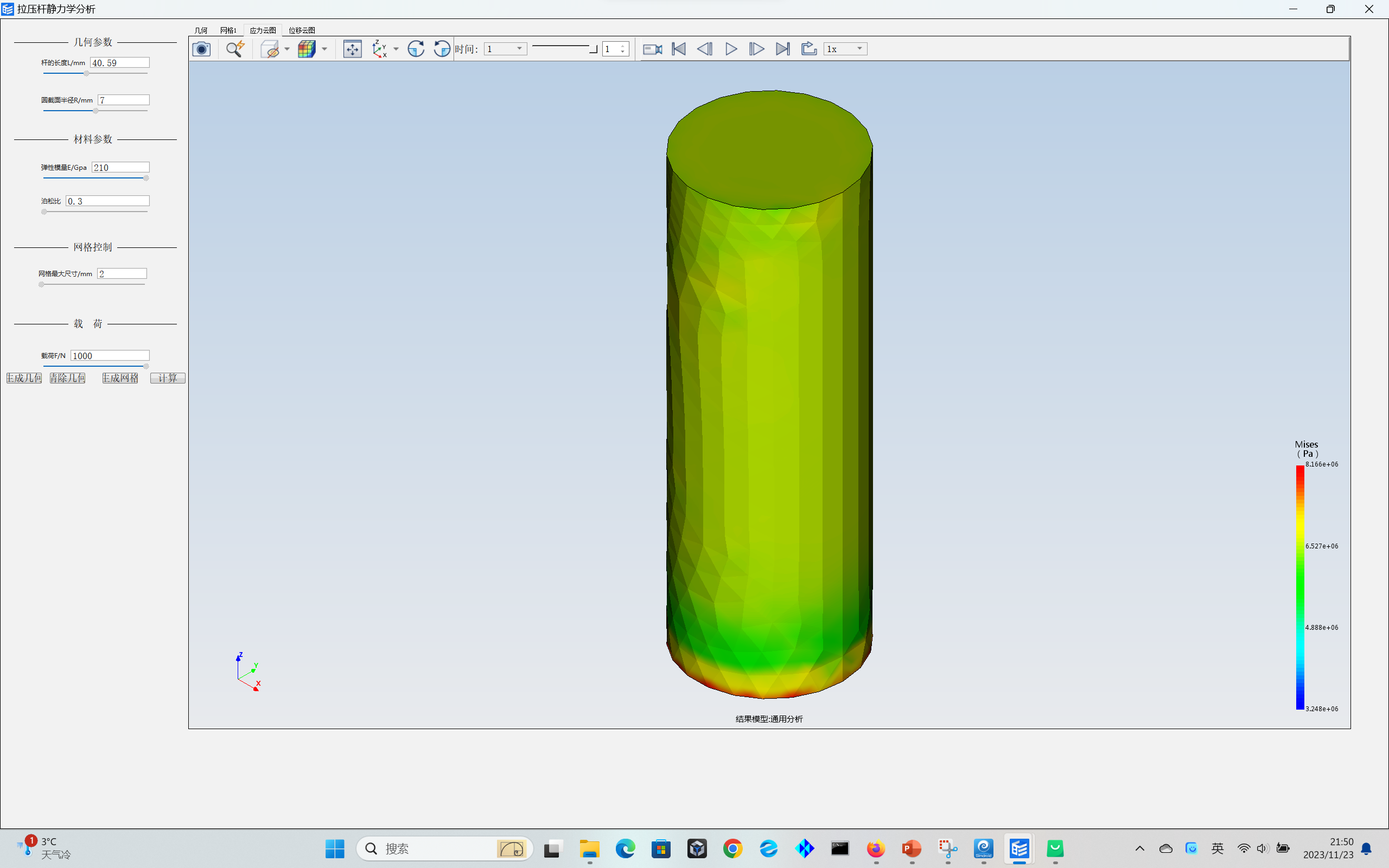Play the result animation
This screenshot has height=868, width=1389.
731,49
